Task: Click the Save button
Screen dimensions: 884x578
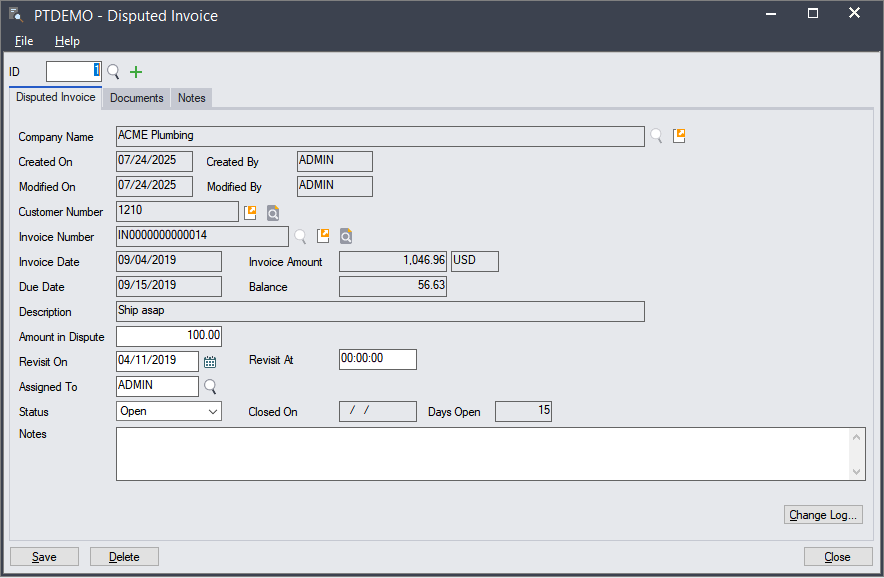Action: pos(44,557)
